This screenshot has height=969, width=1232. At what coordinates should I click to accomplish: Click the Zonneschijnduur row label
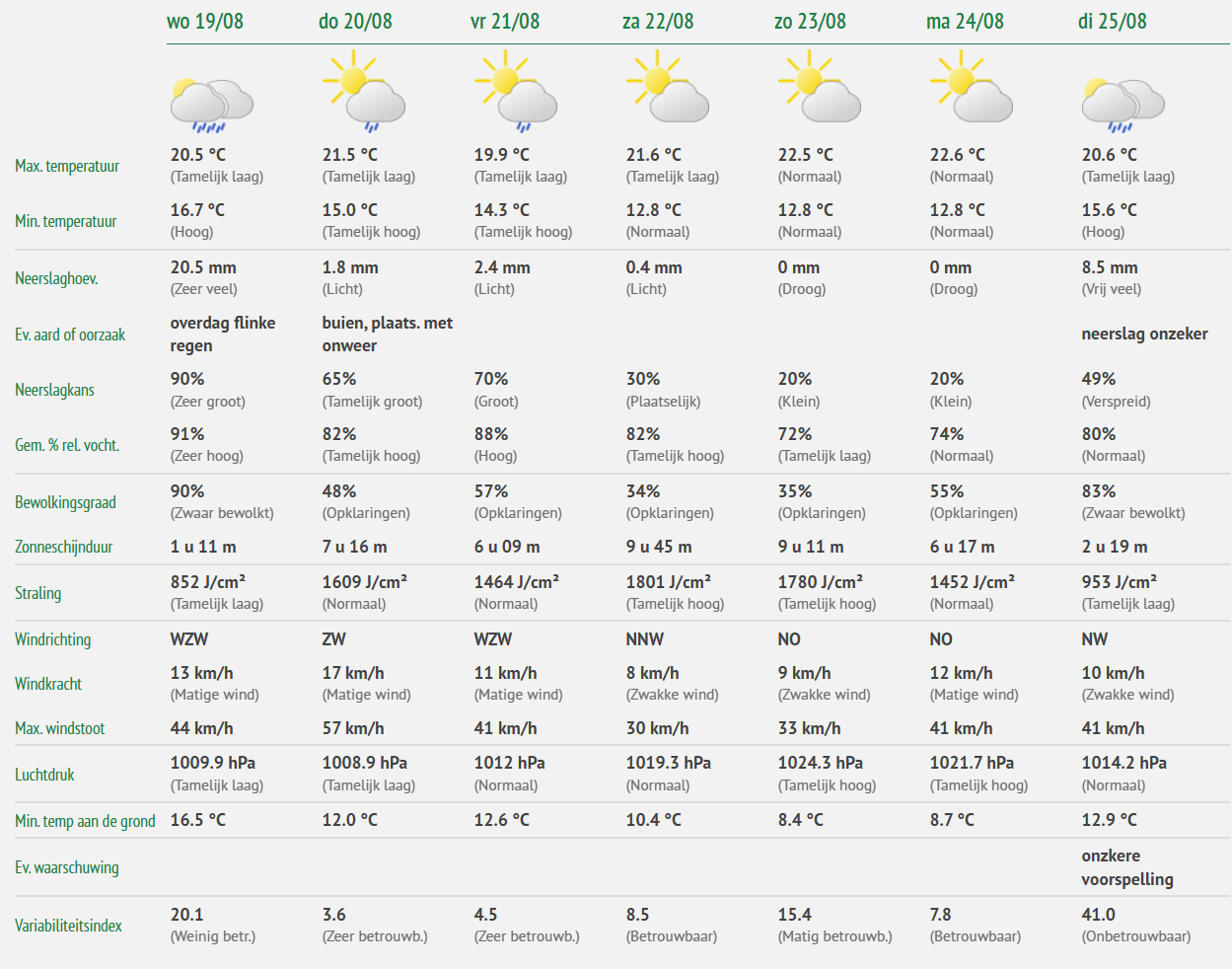64,547
